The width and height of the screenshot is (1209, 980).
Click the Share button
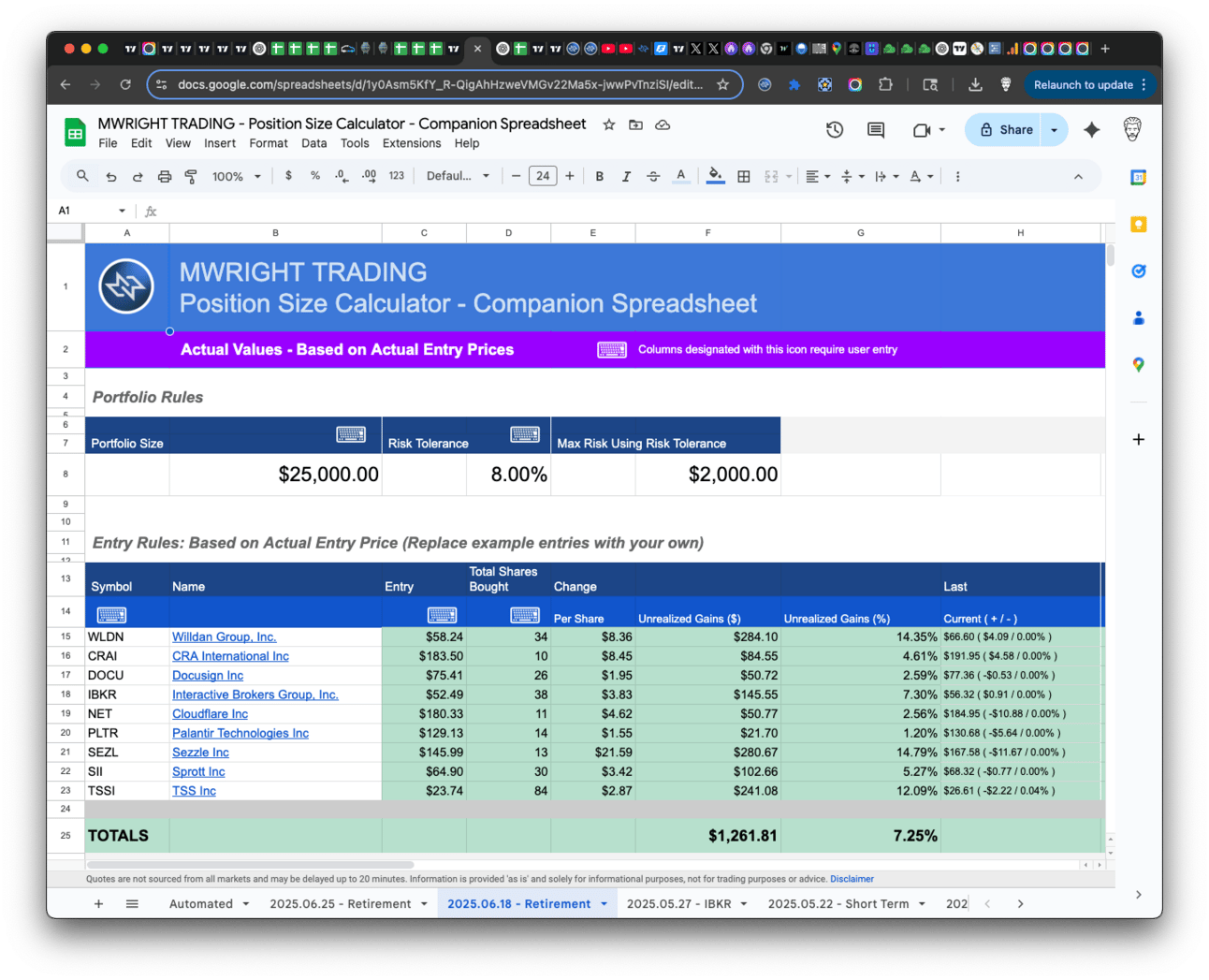coord(1006,130)
